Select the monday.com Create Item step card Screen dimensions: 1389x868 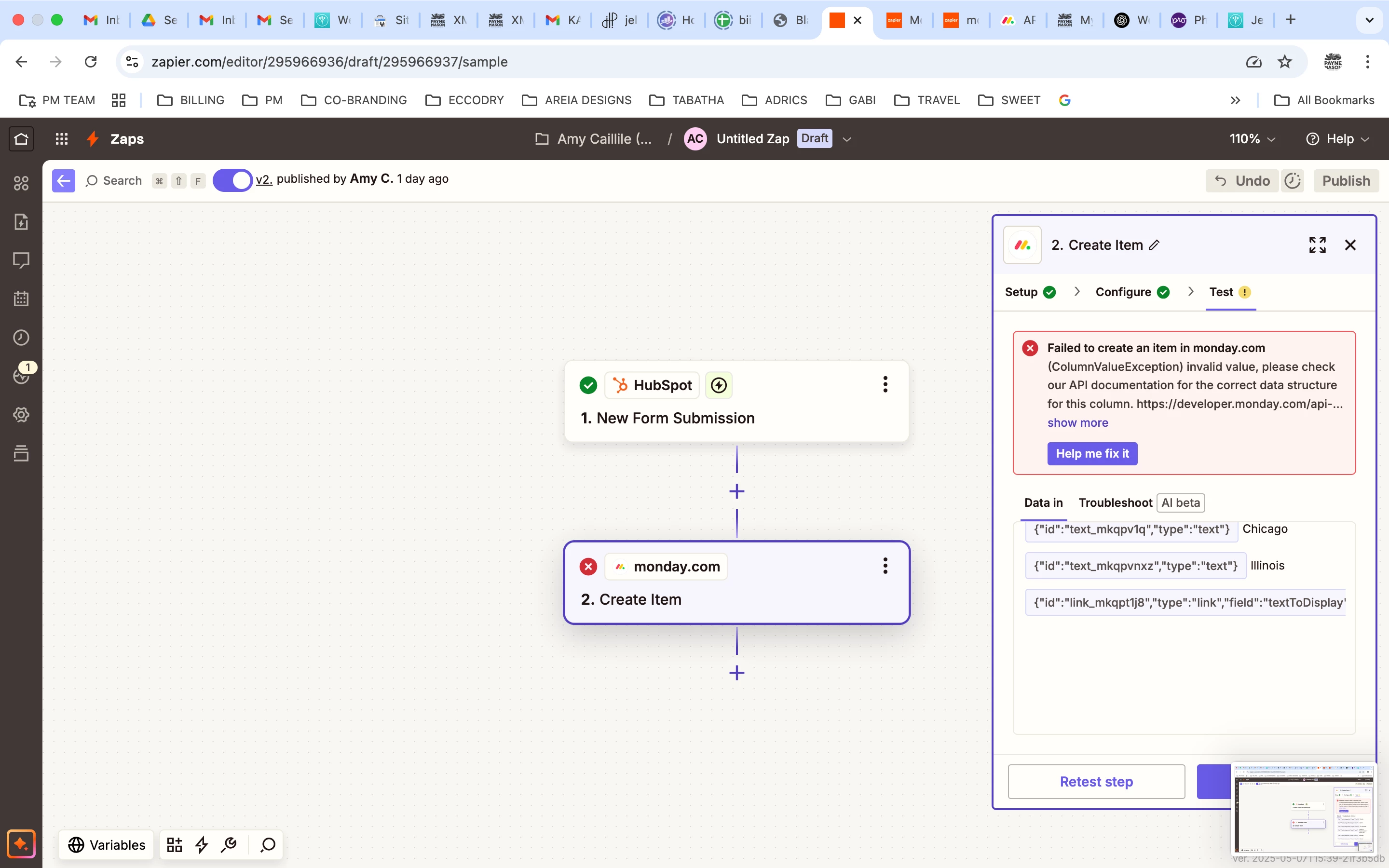tap(736, 583)
